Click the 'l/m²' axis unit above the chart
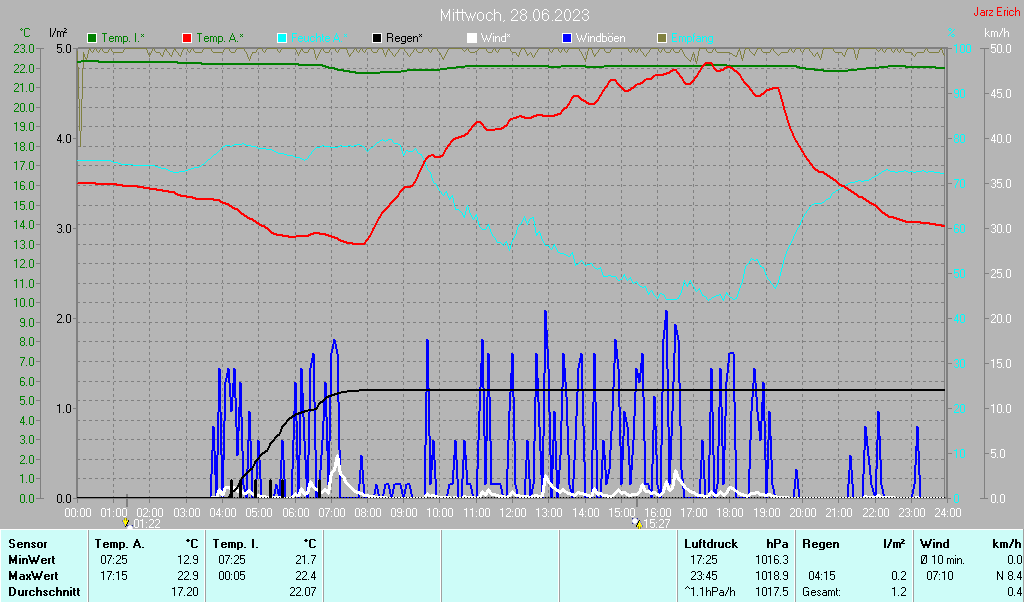 coord(59,33)
